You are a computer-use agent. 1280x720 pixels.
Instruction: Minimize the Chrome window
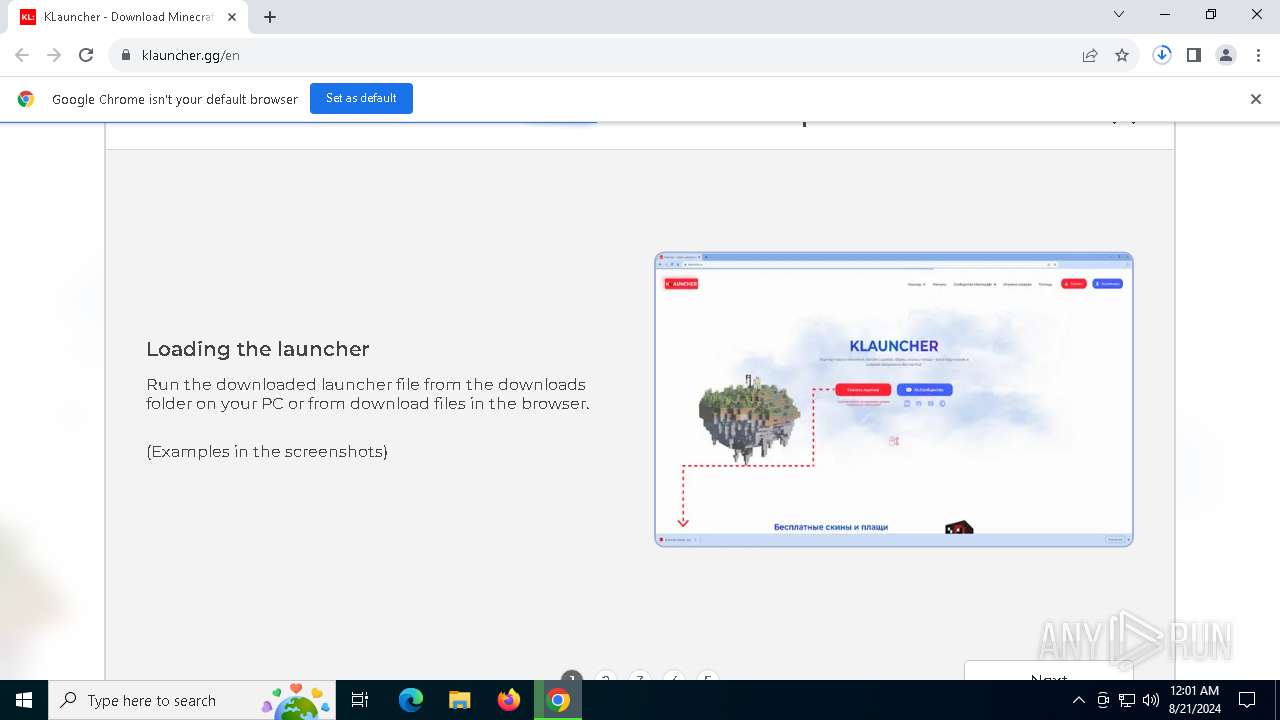point(1165,14)
